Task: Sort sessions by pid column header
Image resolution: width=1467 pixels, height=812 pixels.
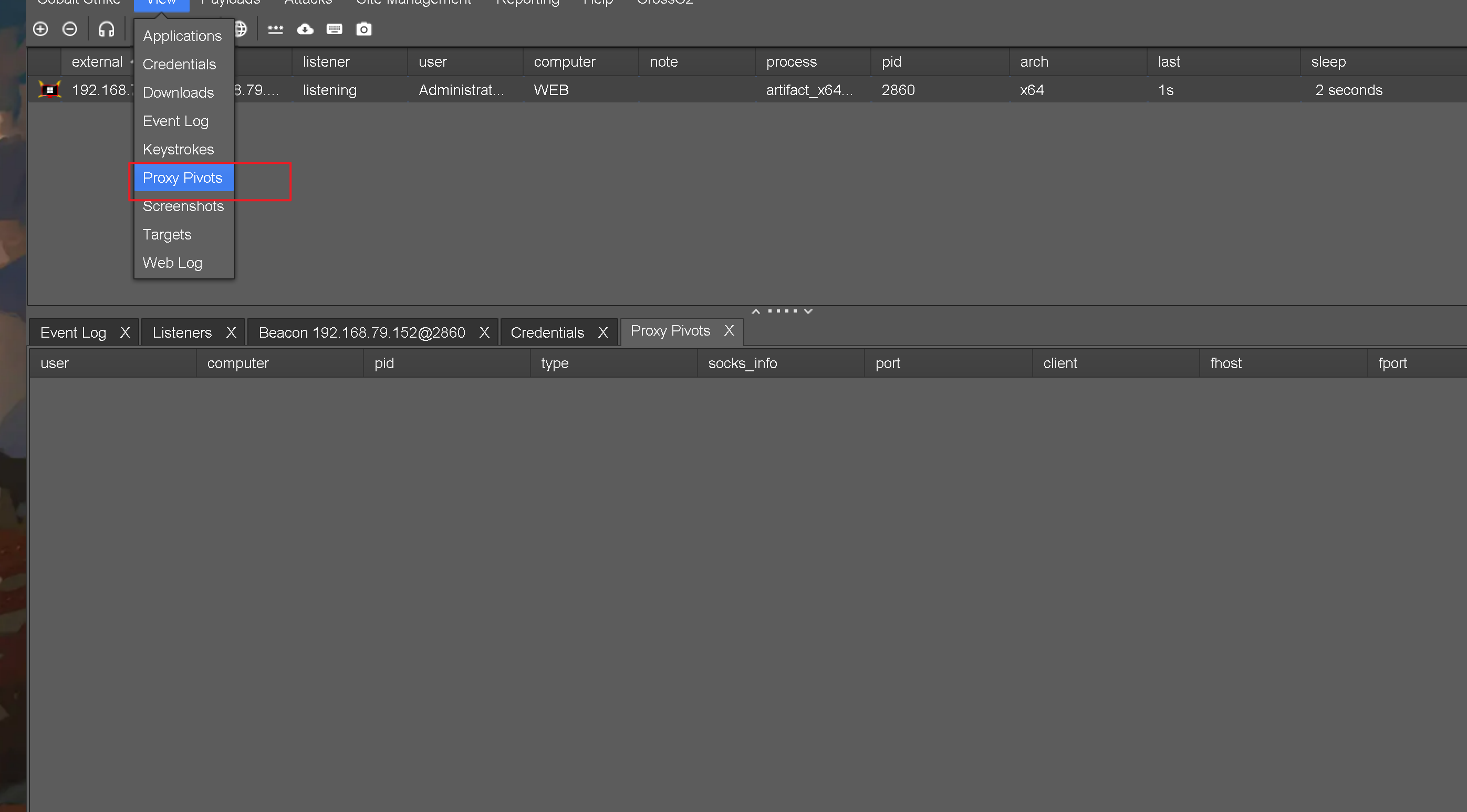Action: (x=891, y=61)
